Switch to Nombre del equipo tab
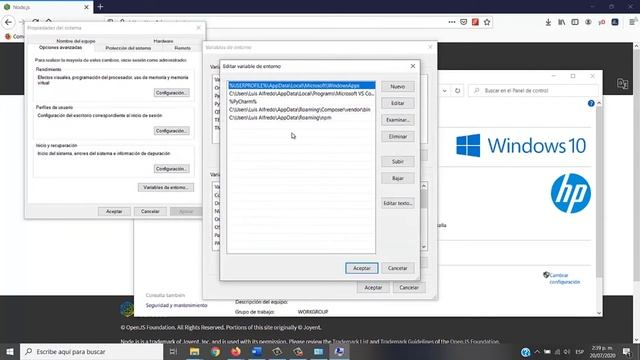This screenshot has width=640, height=360. click(x=76, y=41)
